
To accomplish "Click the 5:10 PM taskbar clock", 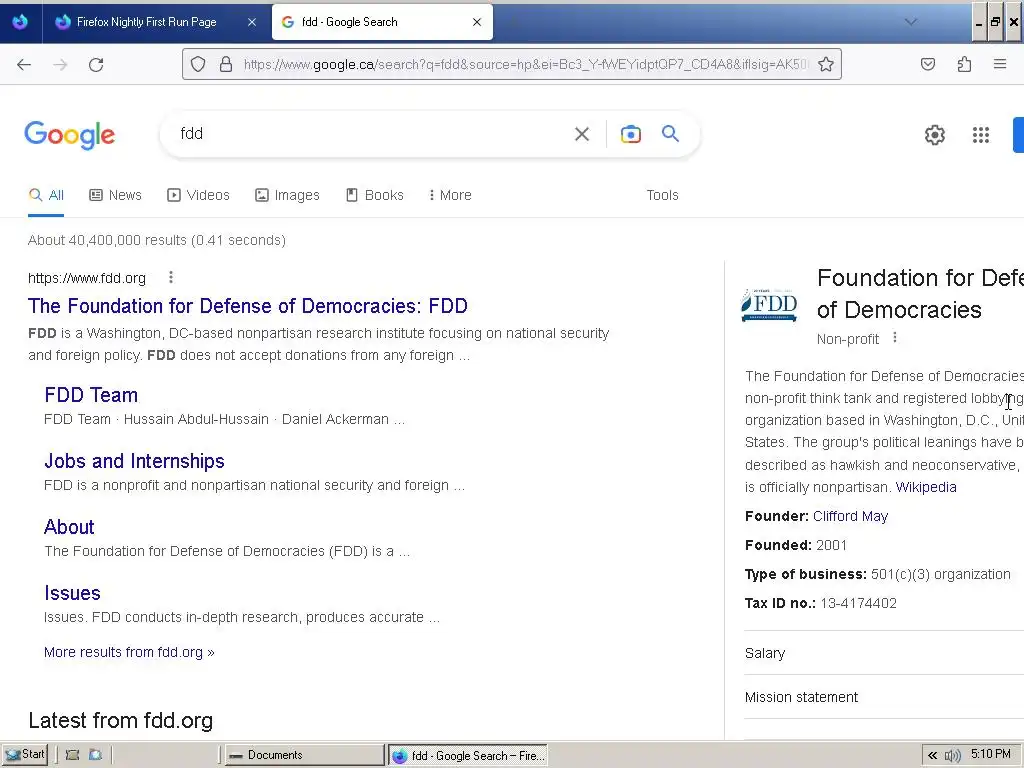I will [991, 754].
